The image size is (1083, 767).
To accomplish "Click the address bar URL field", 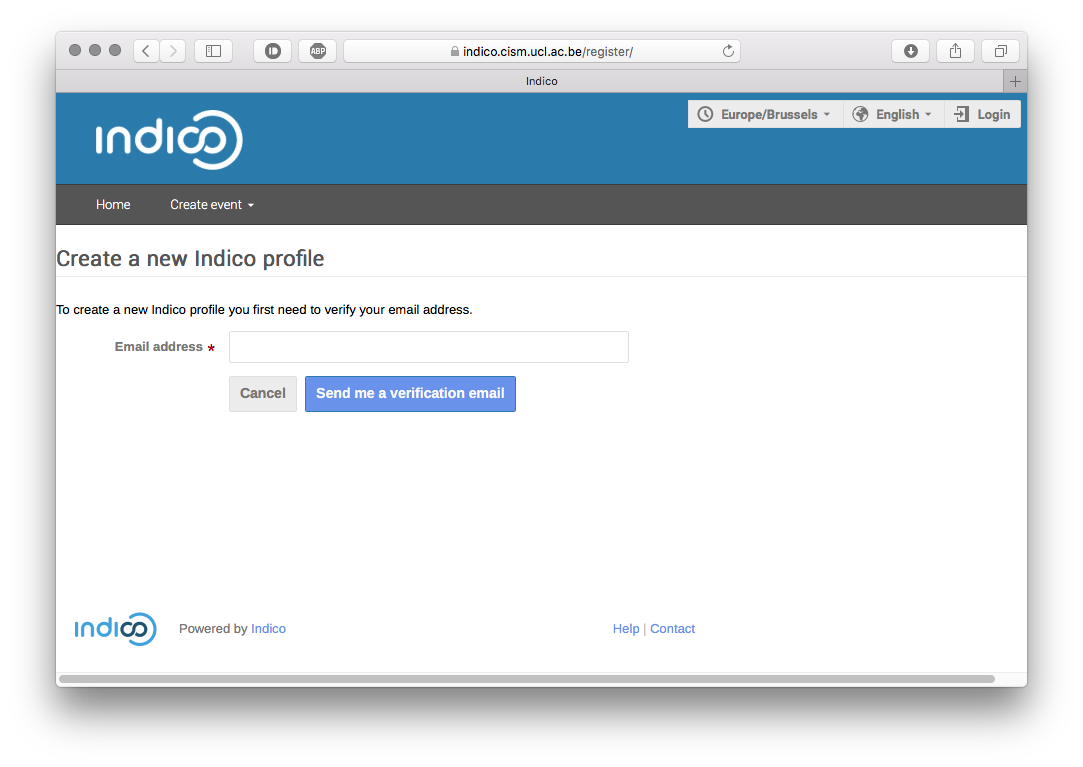I will tap(542, 51).
